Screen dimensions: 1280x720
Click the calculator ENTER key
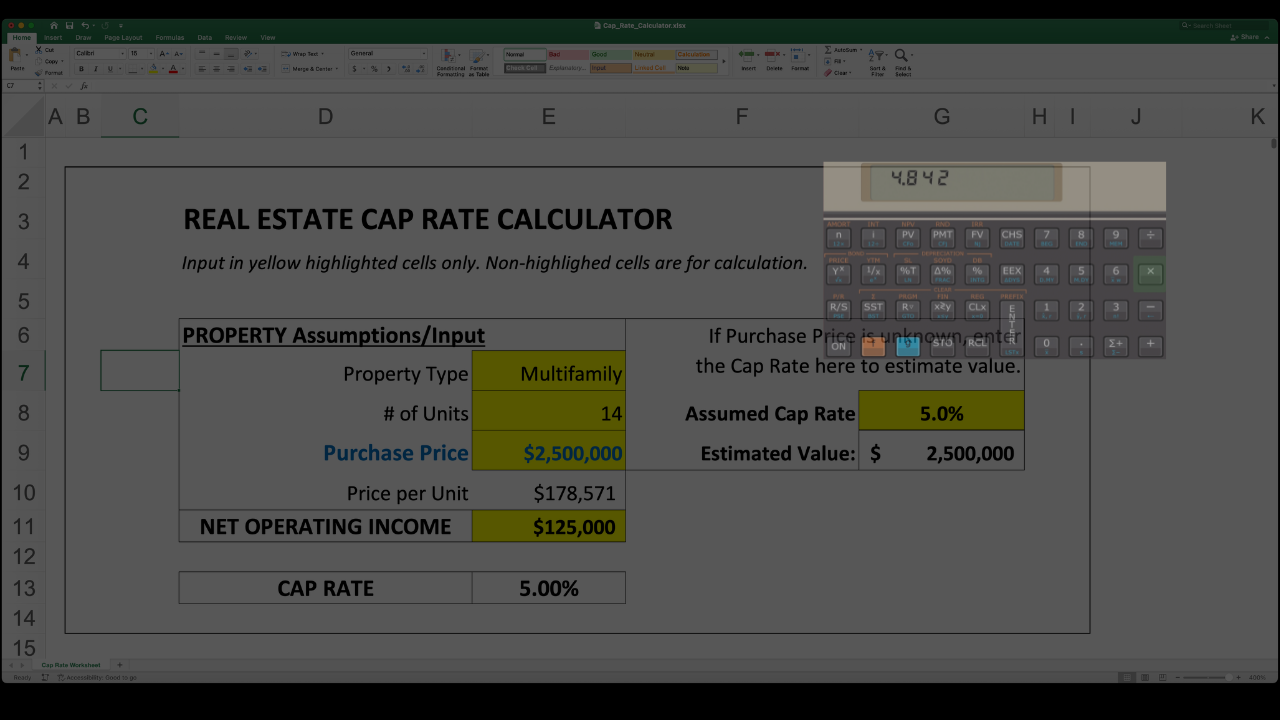[1012, 327]
